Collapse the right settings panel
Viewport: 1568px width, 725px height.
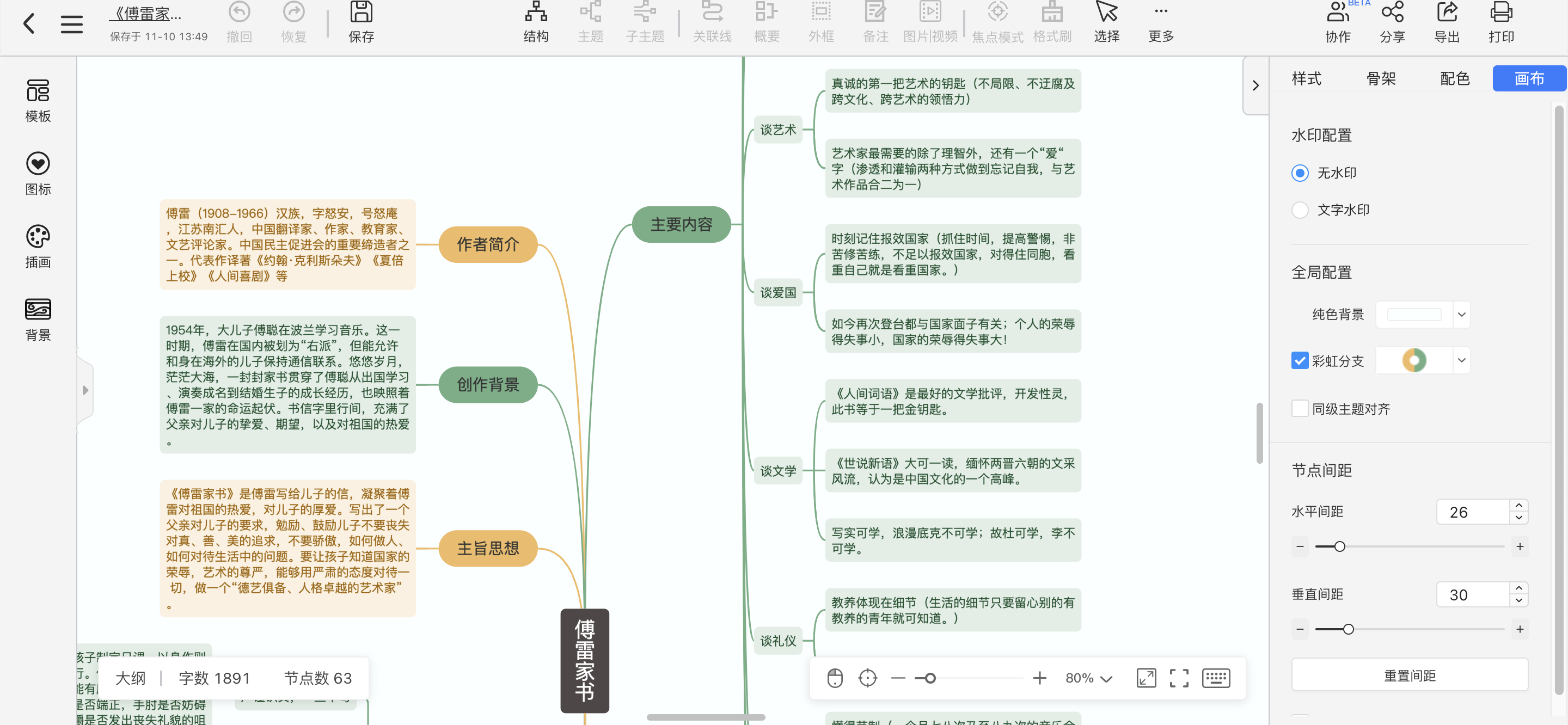1255,85
